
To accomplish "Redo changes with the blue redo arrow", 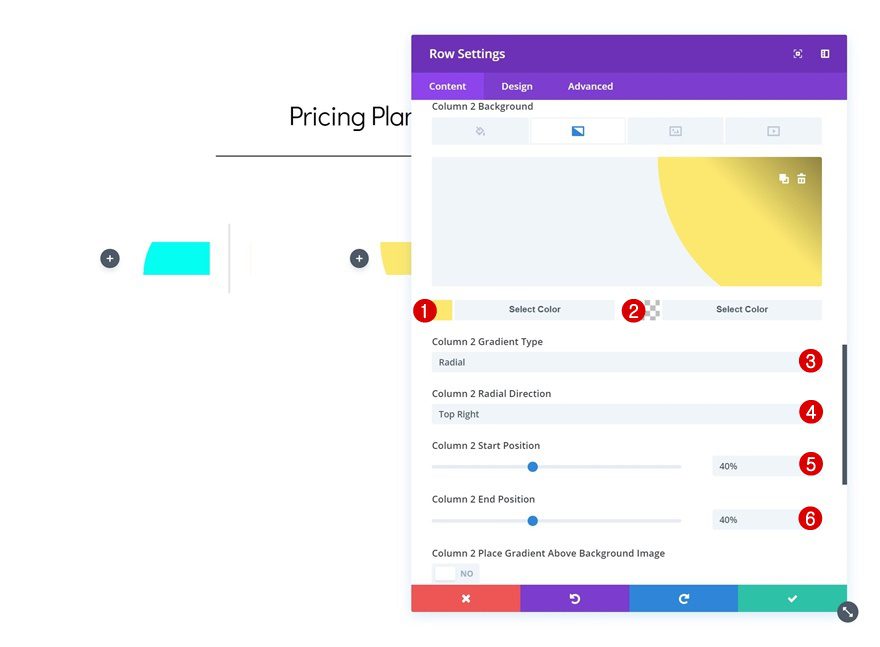I will (683, 597).
